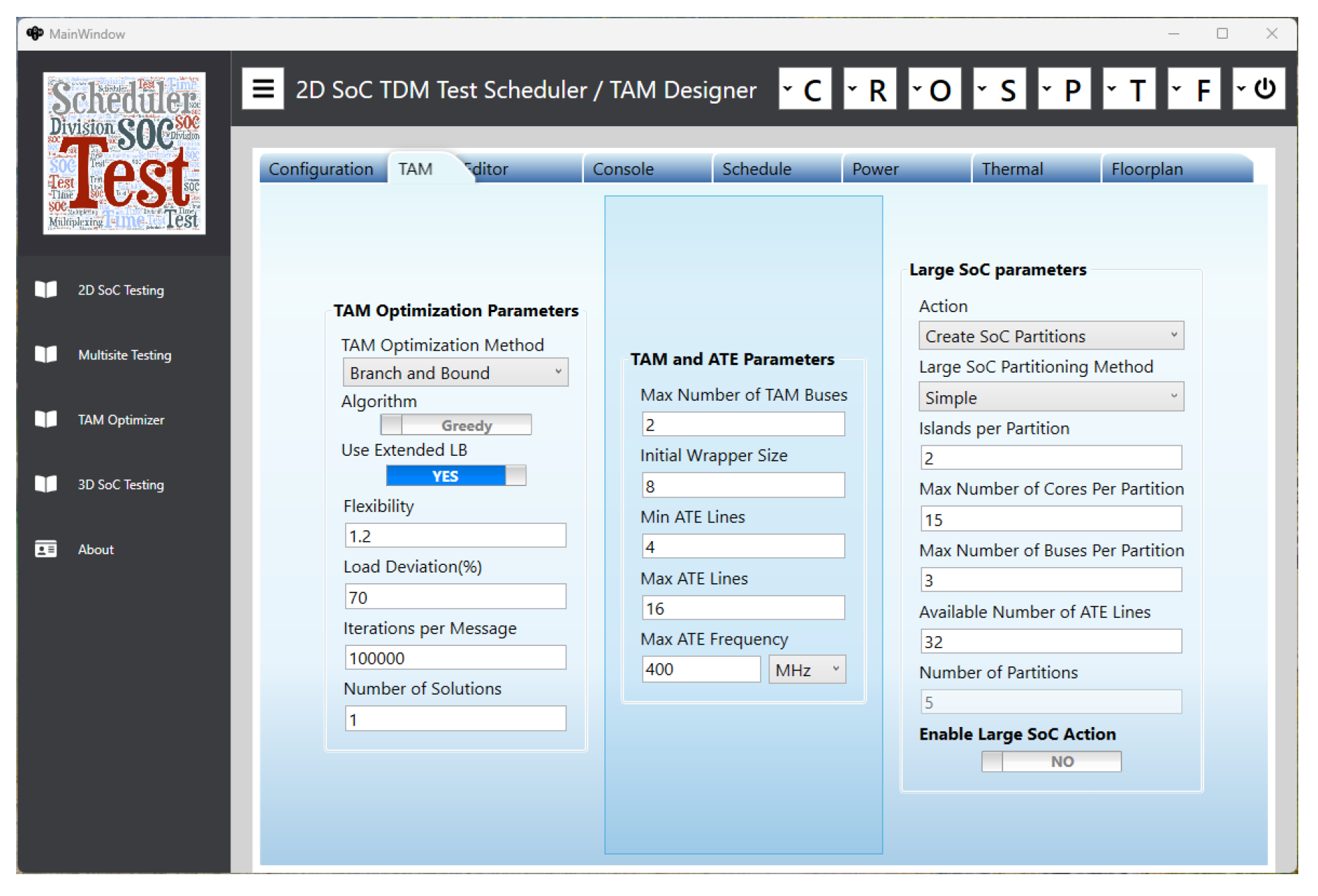Open TAM Optimizer from sidebar
The width and height of the screenshot is (1318, 896).
pos(121,420)
